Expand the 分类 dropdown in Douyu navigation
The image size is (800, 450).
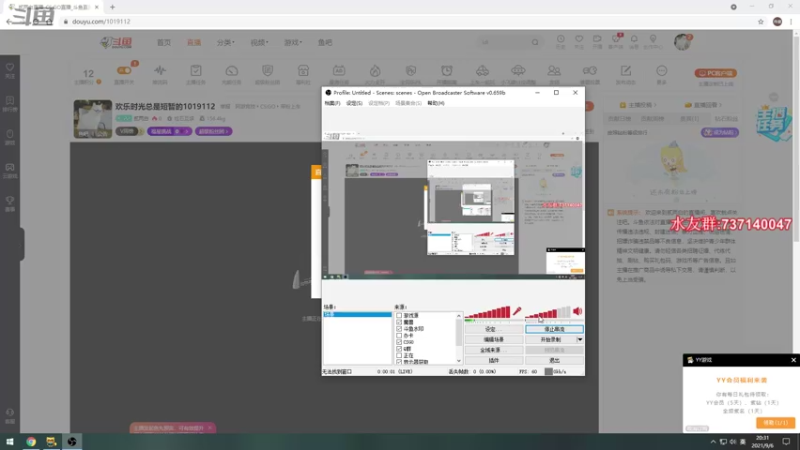[226, 42]
